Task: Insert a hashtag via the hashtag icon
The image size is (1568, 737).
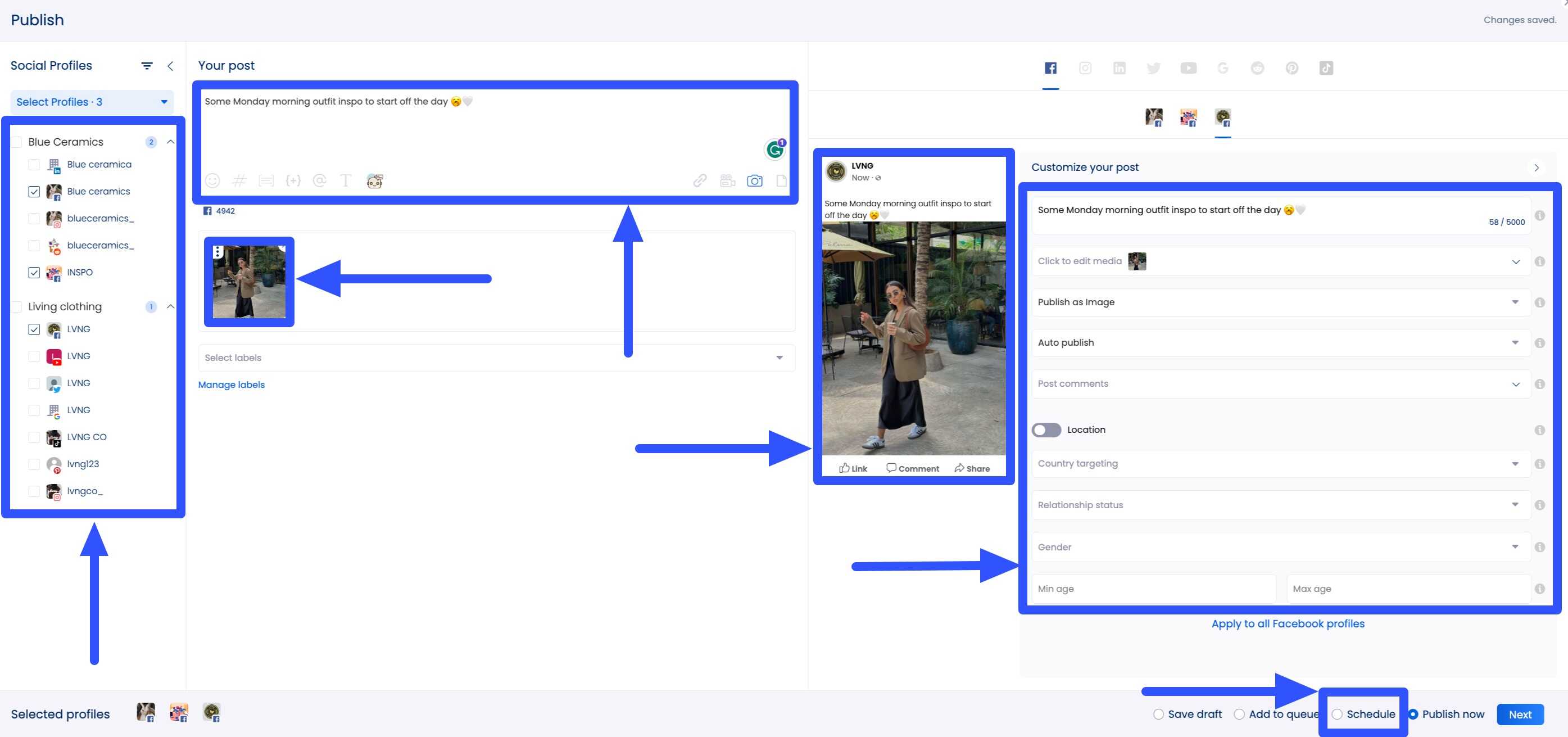Action: tap(239, 181)
